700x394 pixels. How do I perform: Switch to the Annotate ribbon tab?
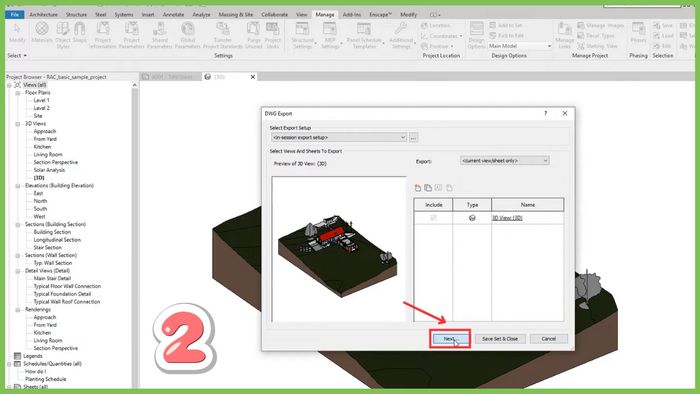point(173,14)
